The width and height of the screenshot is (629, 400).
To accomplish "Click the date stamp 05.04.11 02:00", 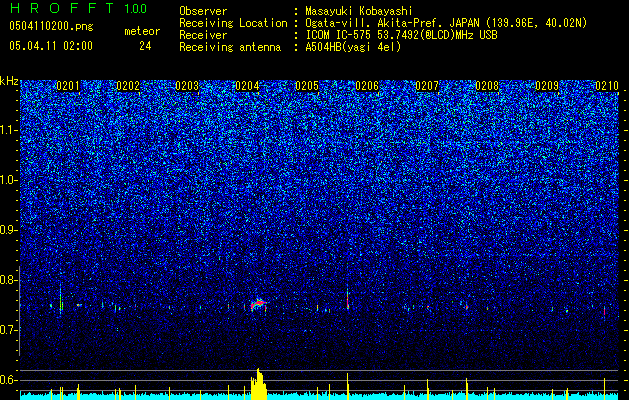I will [x=51, y=45].
